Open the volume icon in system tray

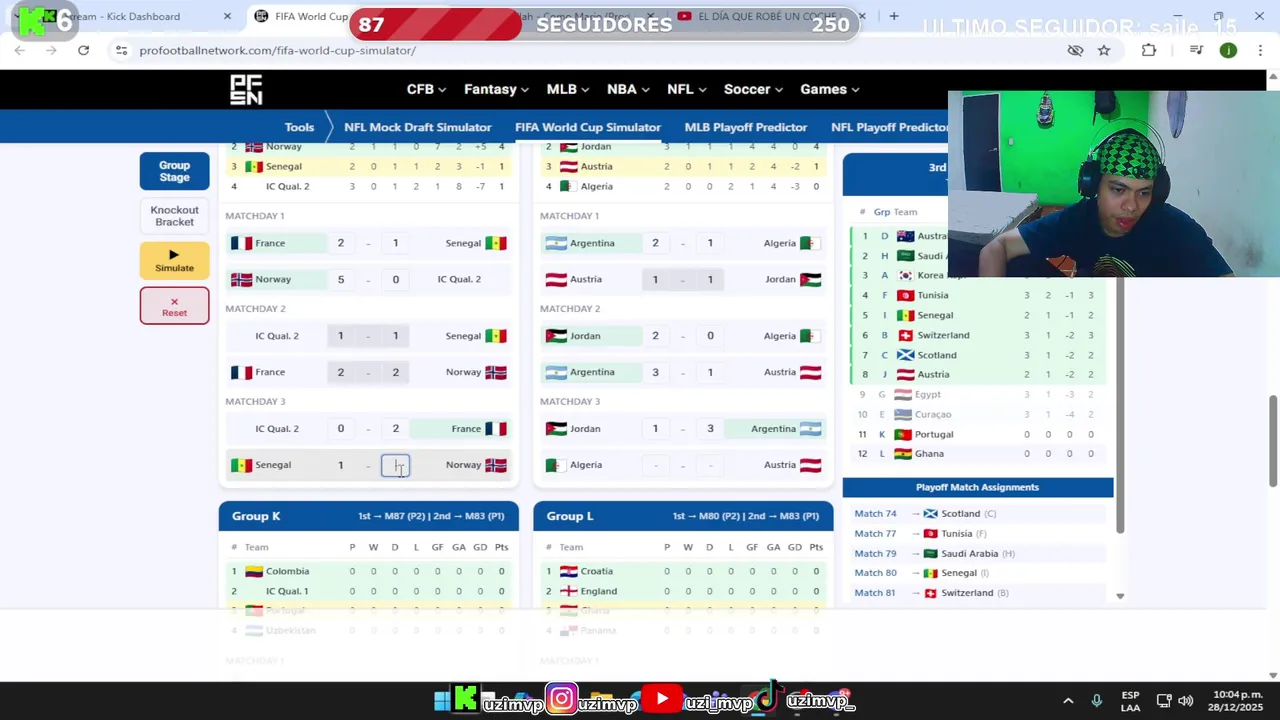click(x=1186, y=701)
